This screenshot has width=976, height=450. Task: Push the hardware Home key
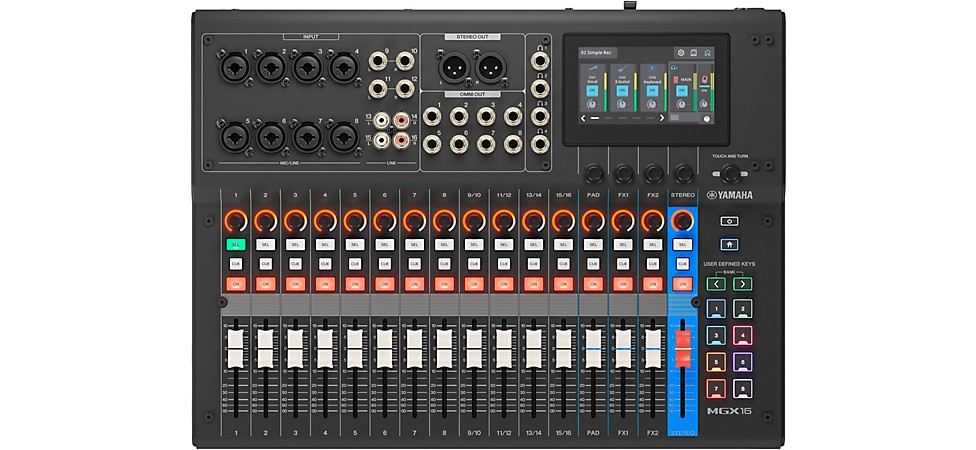click(x=729, y=245)
